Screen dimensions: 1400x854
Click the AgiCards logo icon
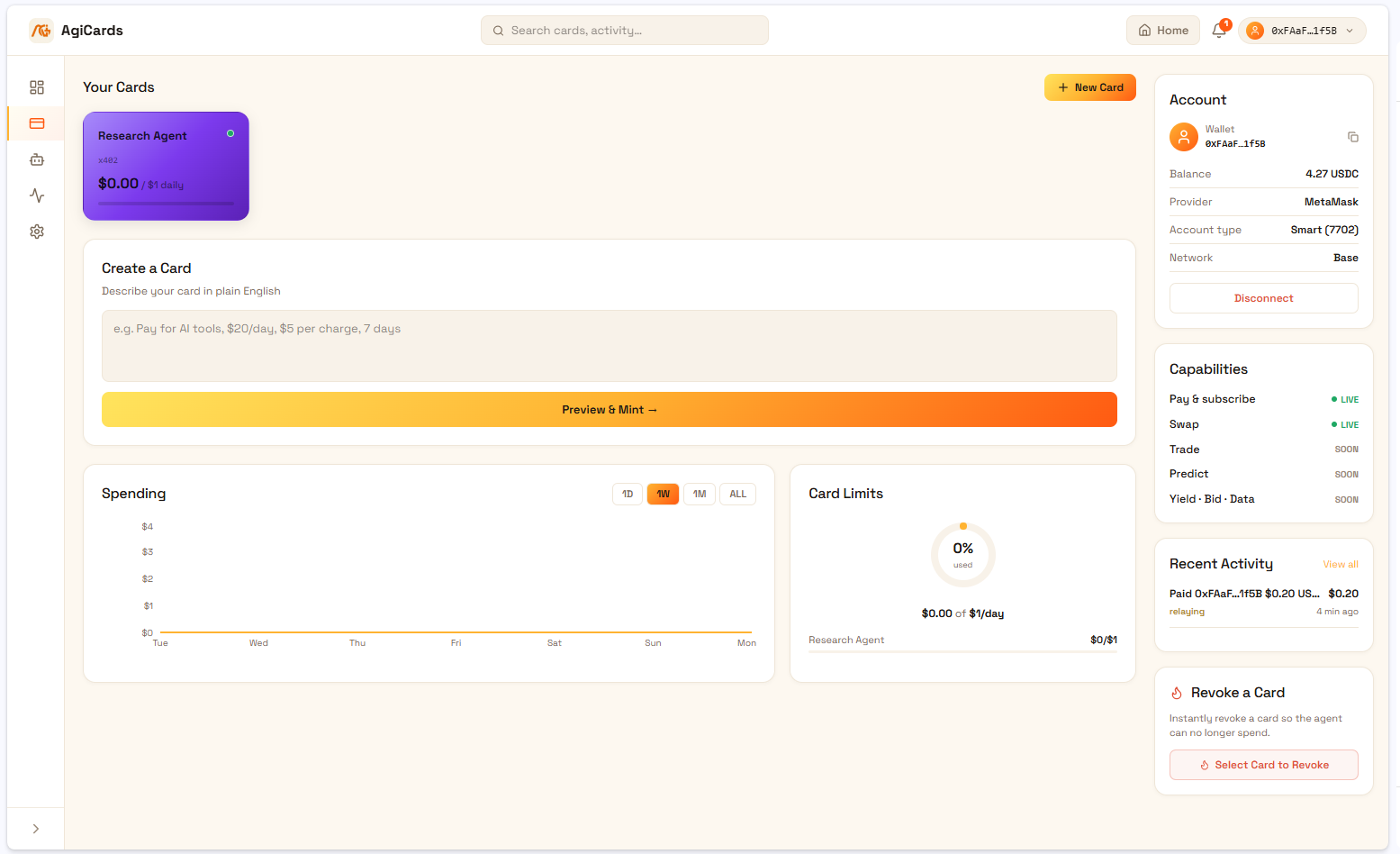coord(41,31)
